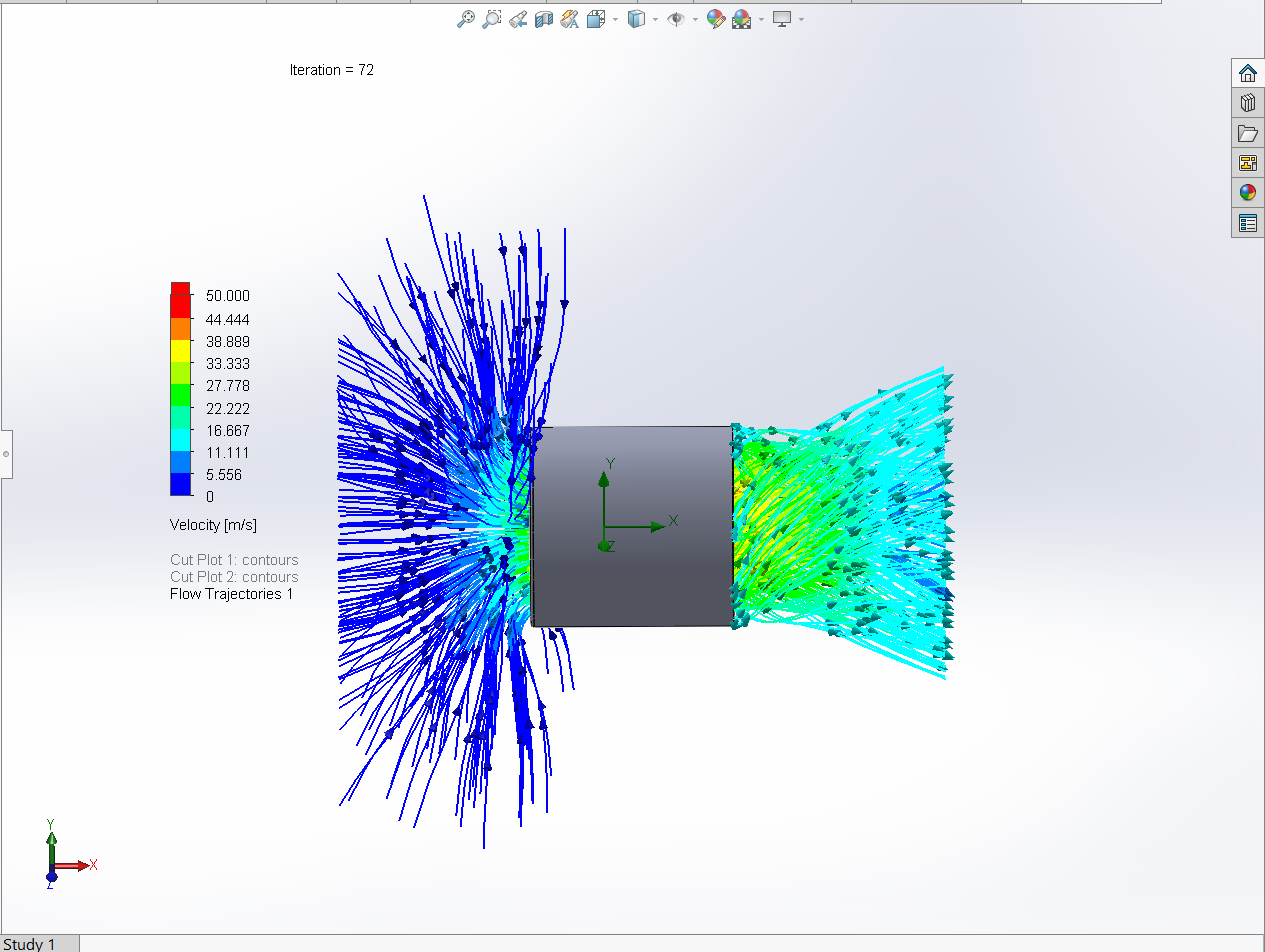Open the Hide/Show Items dropdown arrow
1265x952 pixels.
point(695,19)
